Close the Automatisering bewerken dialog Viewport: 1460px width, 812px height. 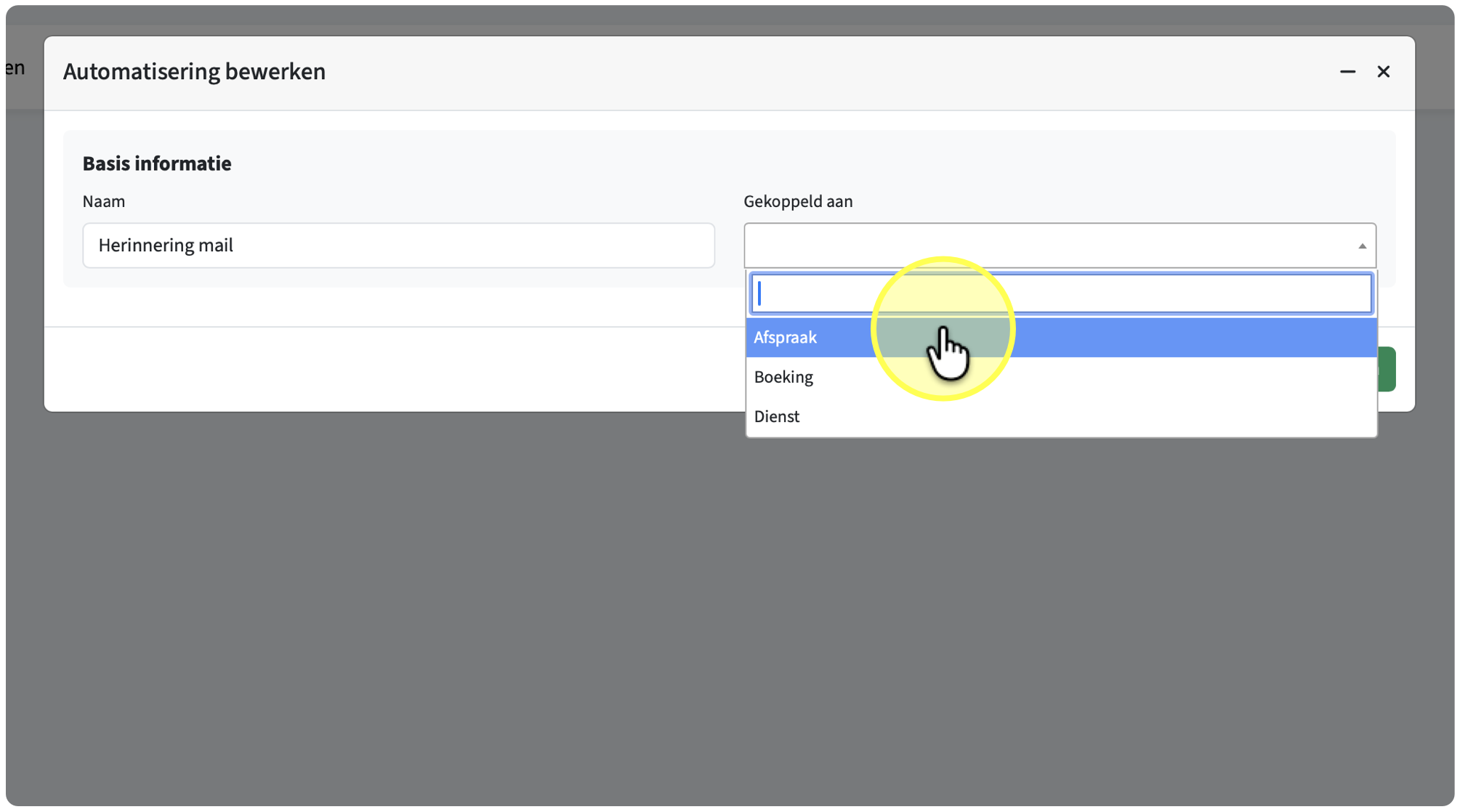pos(1383,71)
